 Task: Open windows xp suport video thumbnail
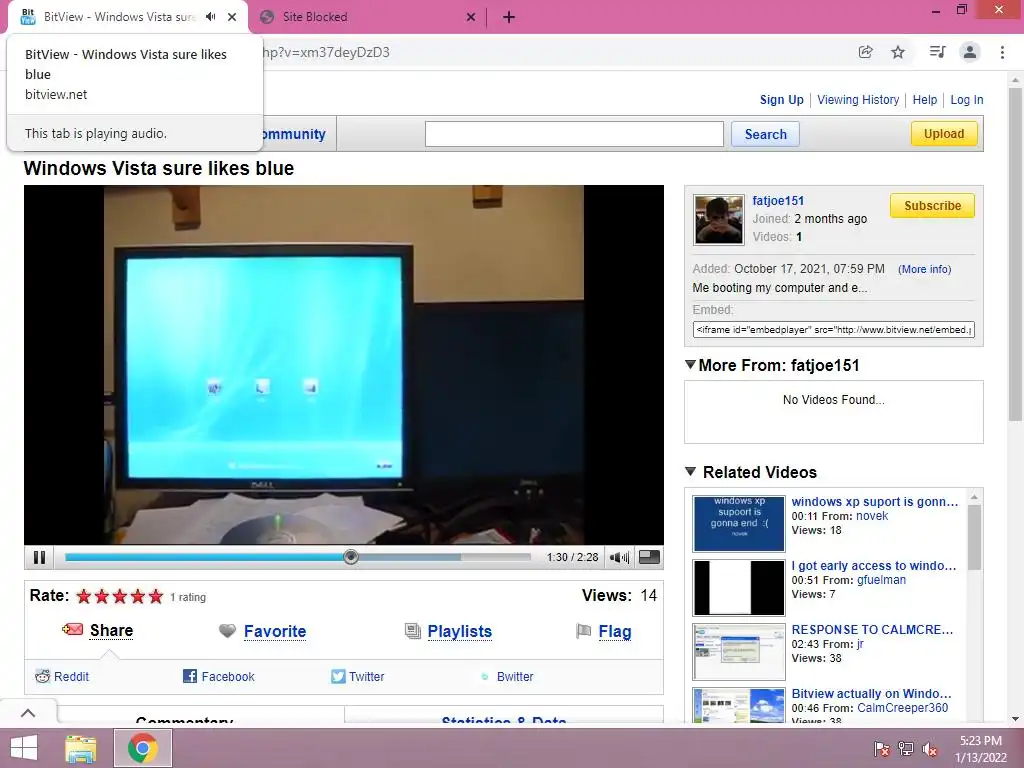point(739,524)
